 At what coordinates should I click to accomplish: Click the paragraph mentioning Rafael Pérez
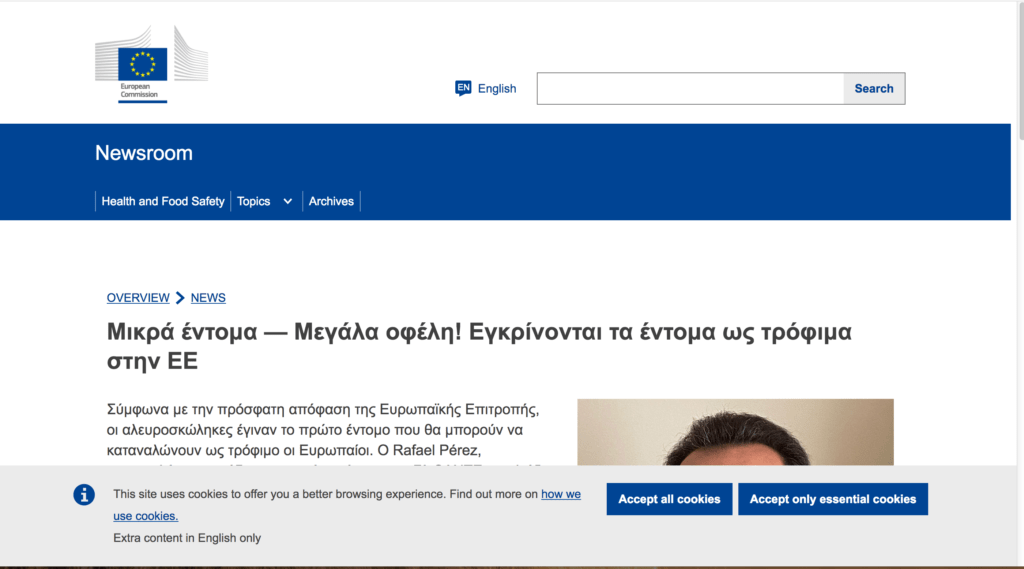pyautogui.click(x=324, y=432)
